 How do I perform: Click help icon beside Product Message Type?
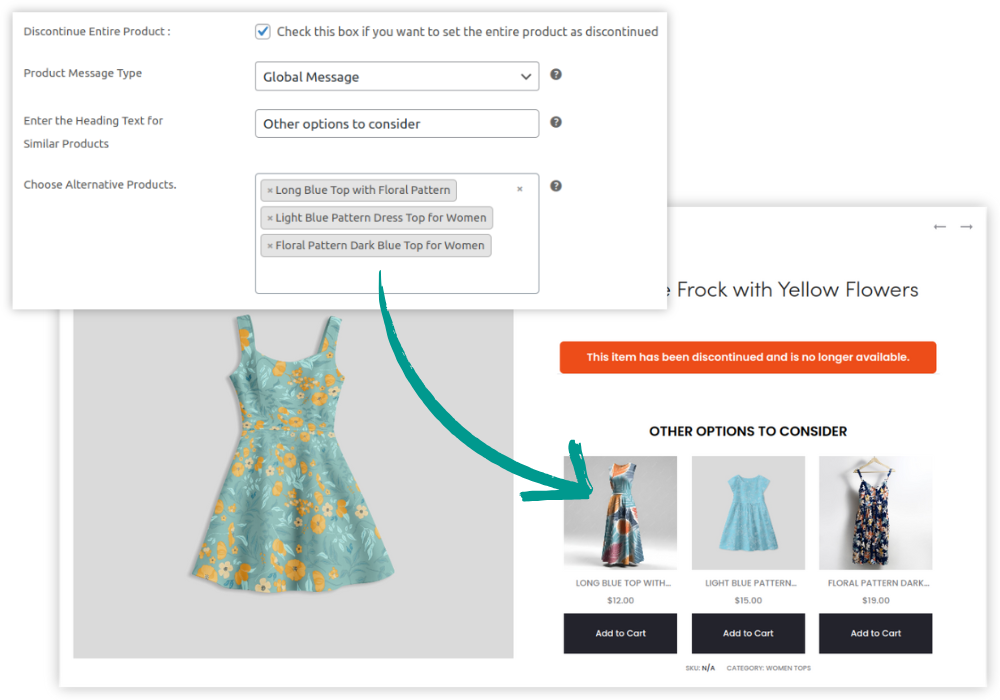pos(556,75)
